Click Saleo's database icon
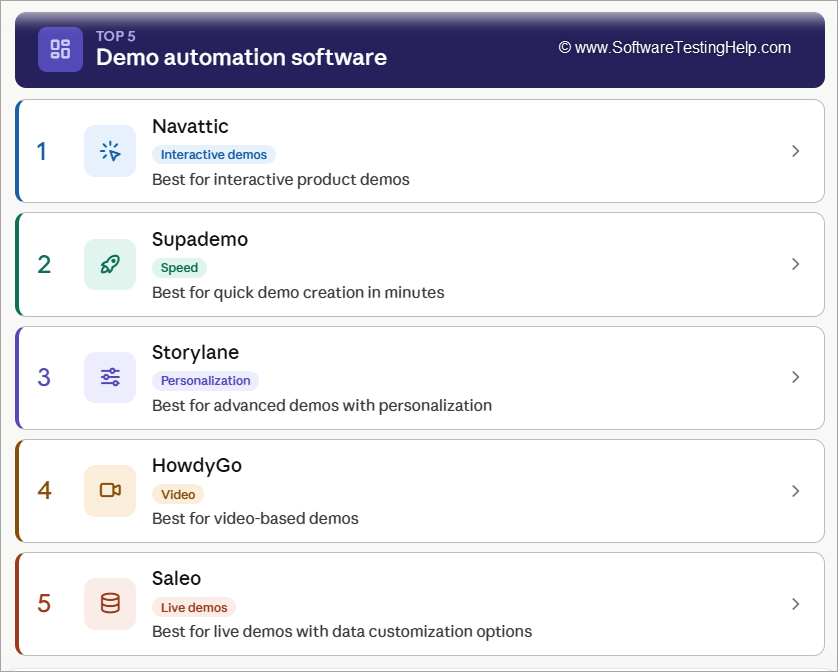This screenshot has width=838, height=672. 110,604
